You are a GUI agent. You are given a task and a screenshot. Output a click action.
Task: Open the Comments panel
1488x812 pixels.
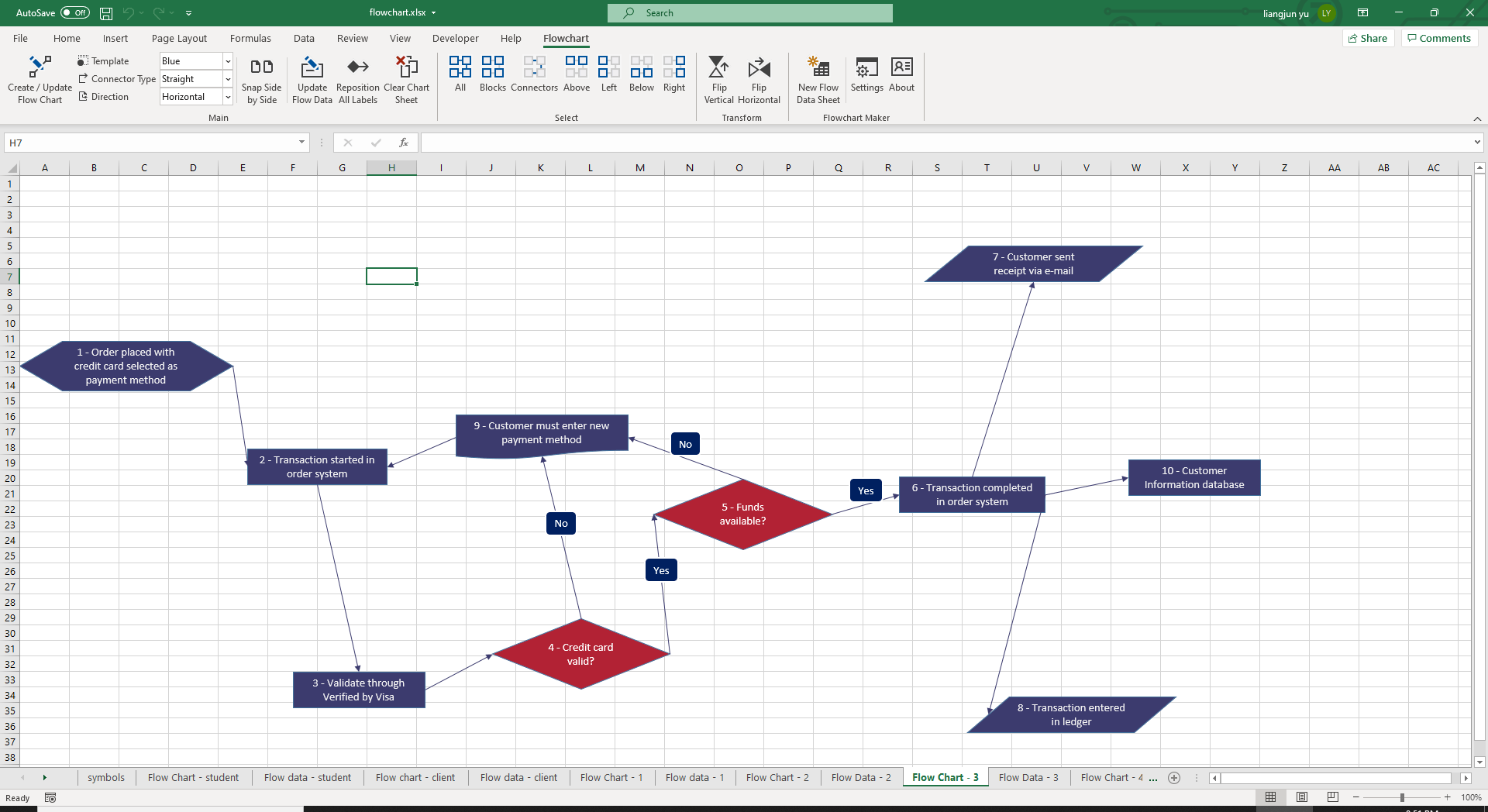pos(1438,38)
